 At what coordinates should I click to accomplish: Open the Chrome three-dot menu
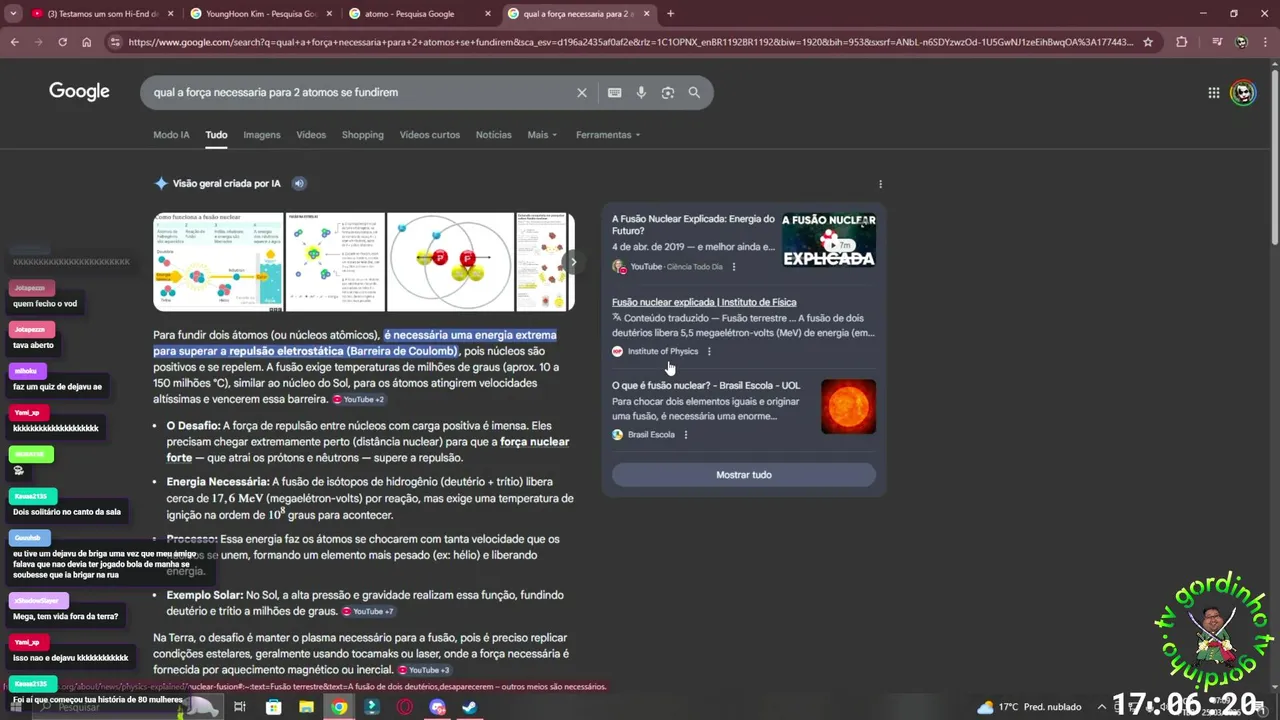1265,42
